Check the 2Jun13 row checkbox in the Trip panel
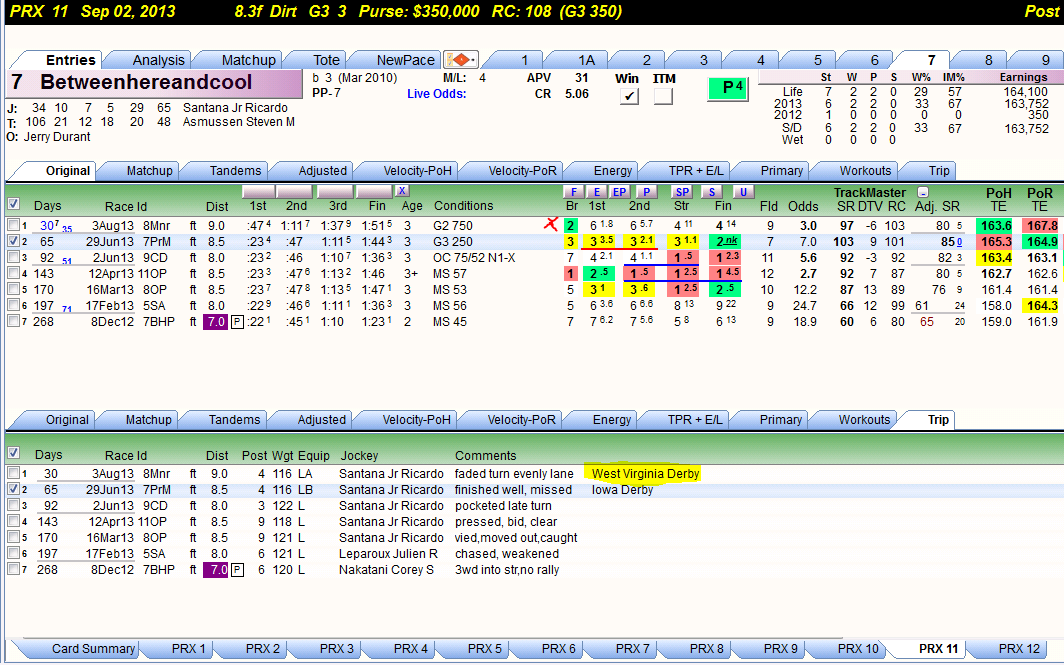The image size is (1064, 665). (x=14, y=506)
